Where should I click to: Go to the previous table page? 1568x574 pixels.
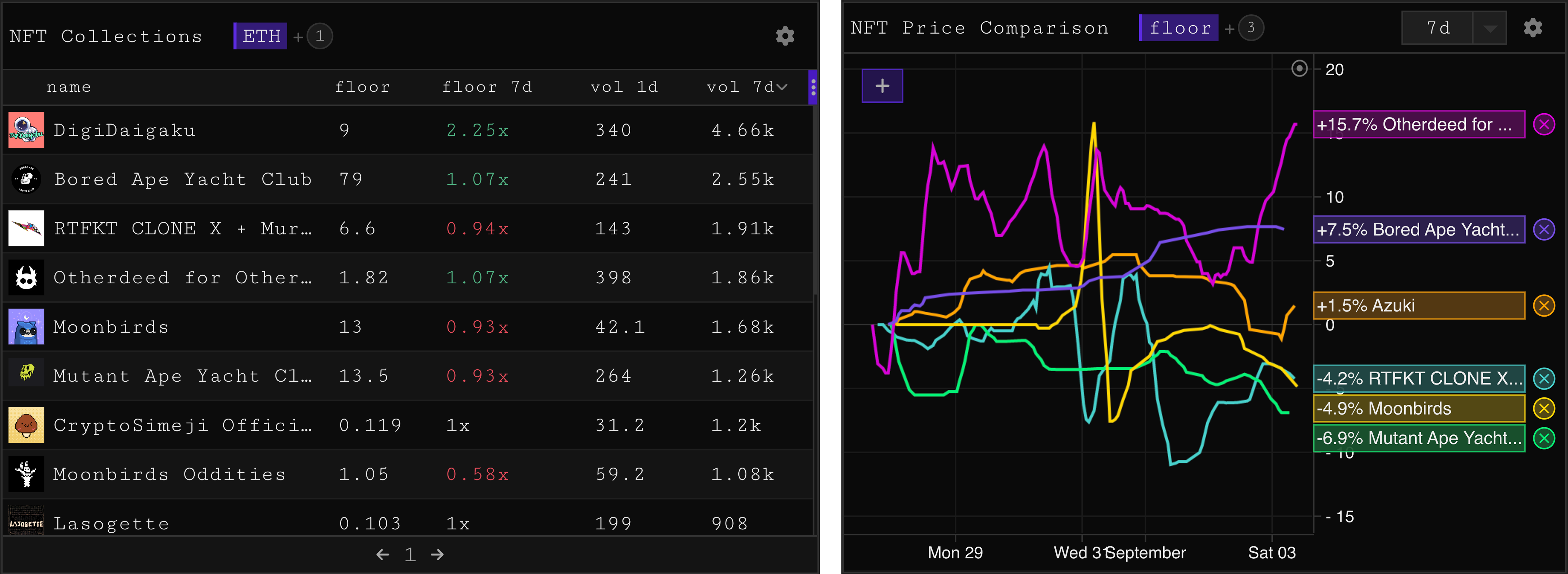[382, 555]
